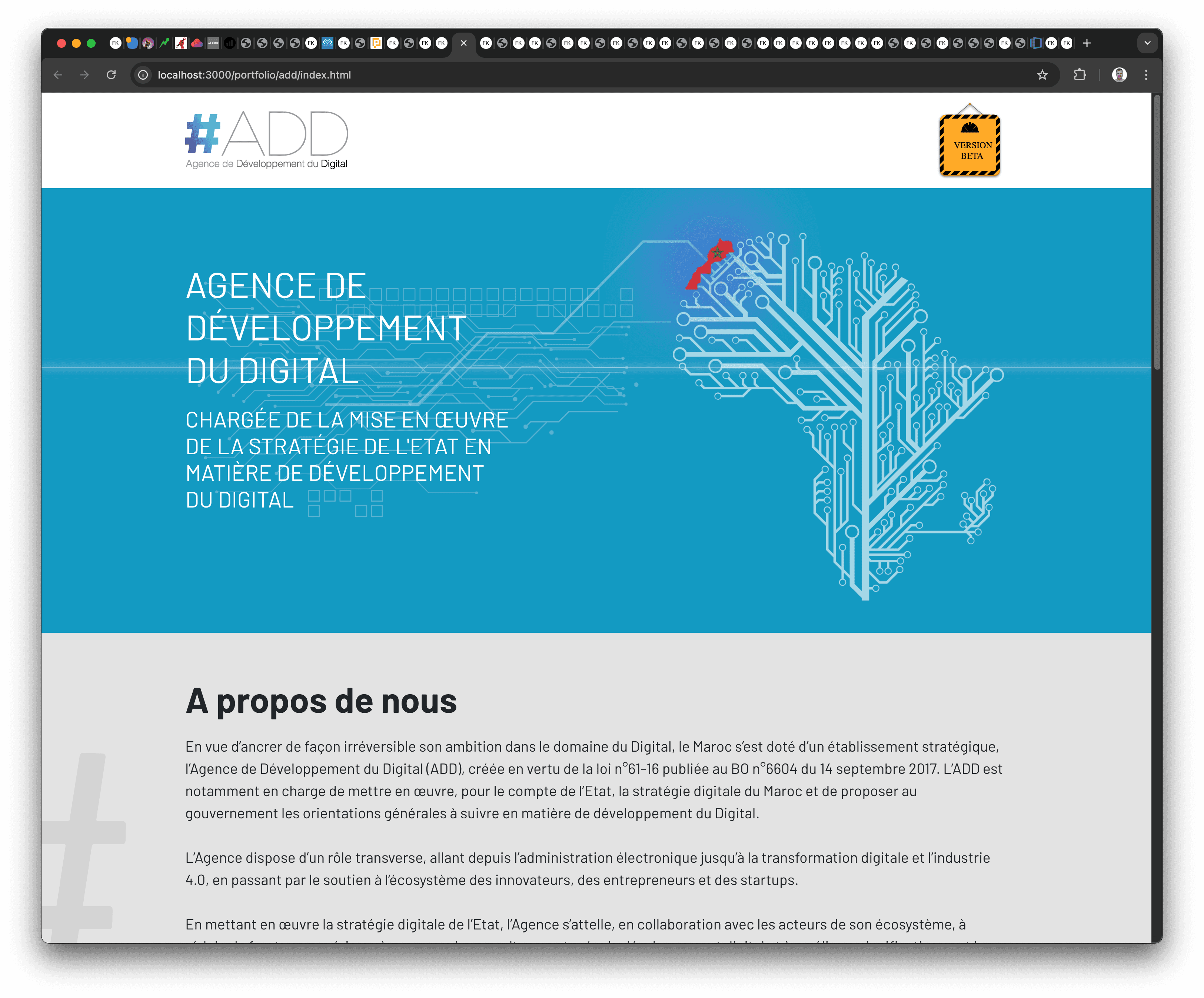Close the active tab
Image resolution: width=1204 pixels, height=998 pixels.
tap(464, 43)
